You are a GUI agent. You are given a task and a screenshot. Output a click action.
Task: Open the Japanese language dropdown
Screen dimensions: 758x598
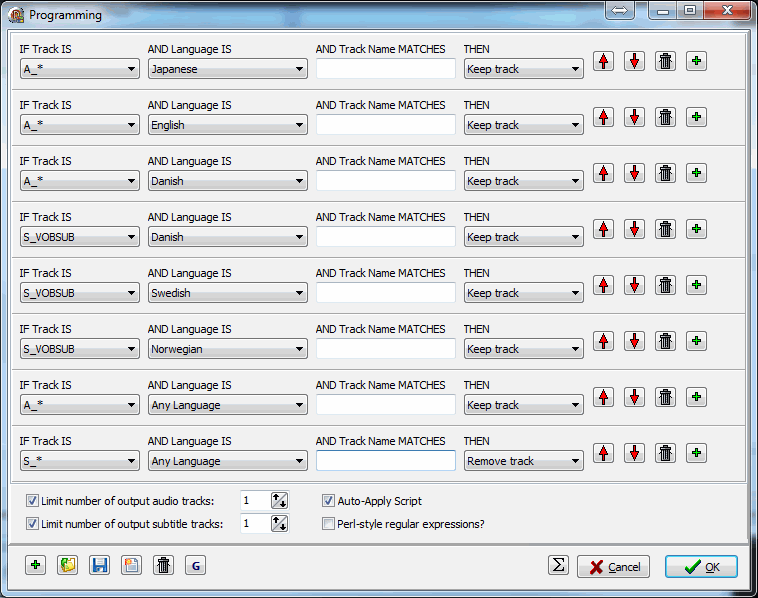pos(228,69)
